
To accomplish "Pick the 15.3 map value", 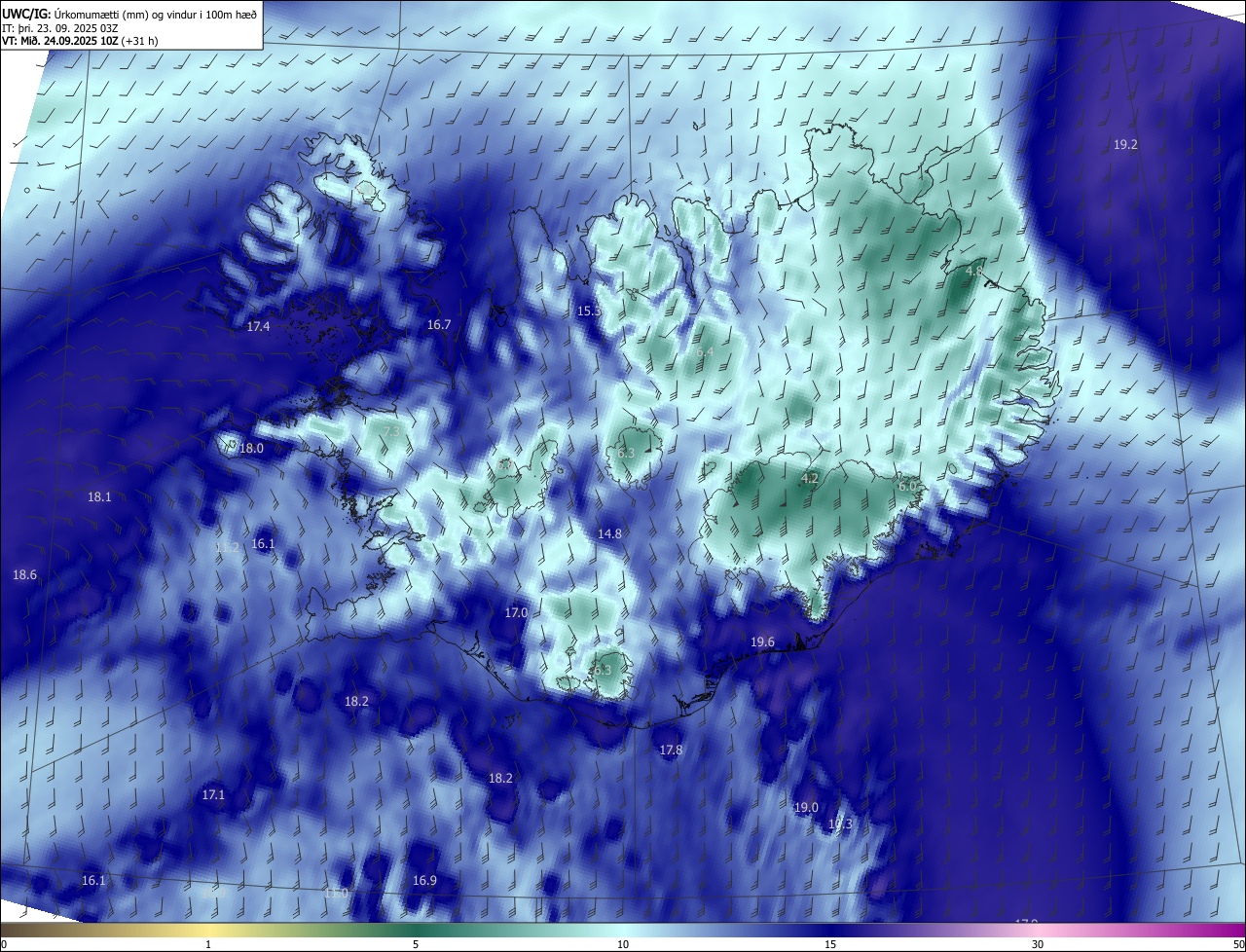I will pyautogui.click(x=589, y=311).
